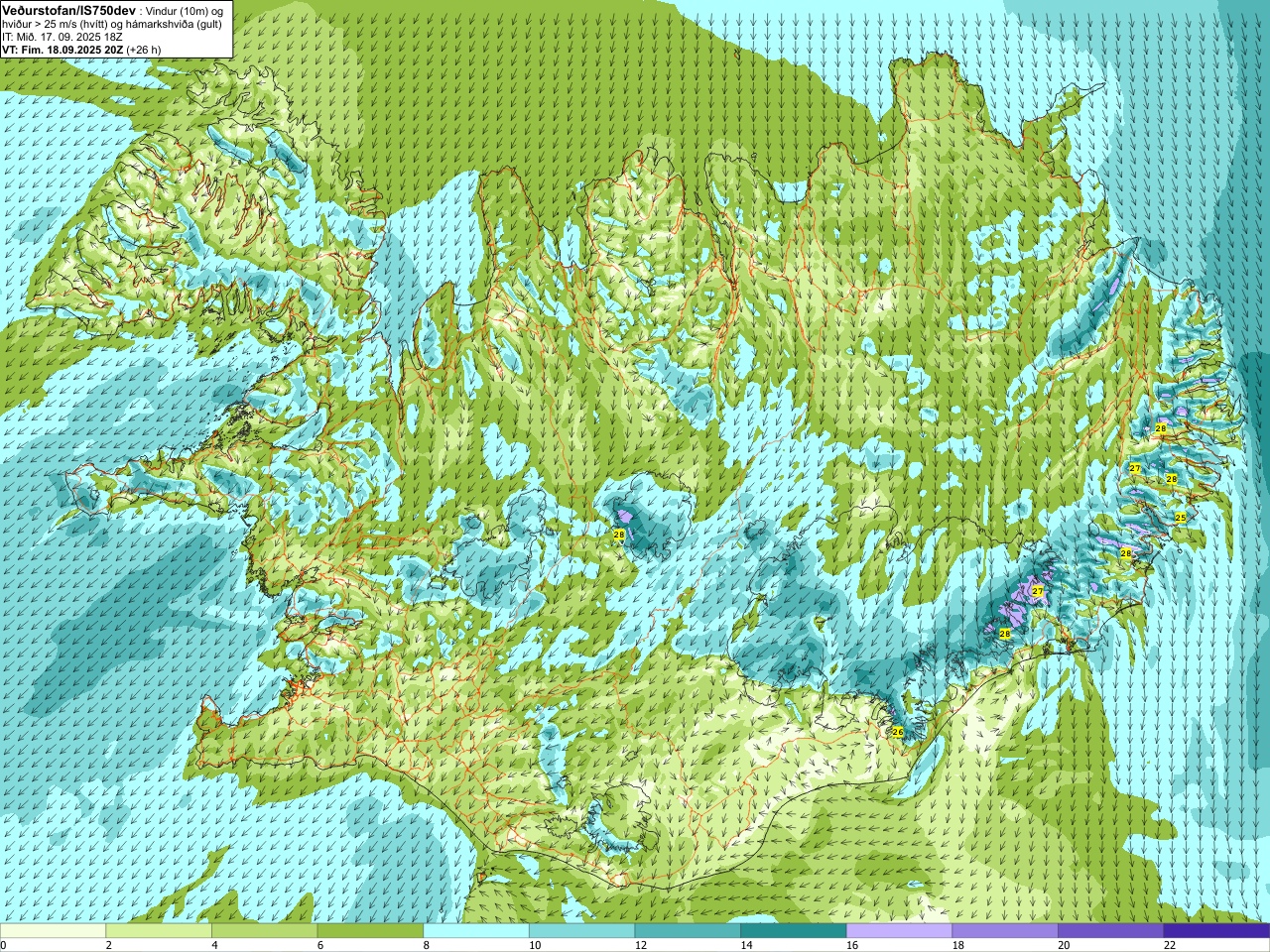Click the light cyan 8–10 legend swatch

[476, 931]
